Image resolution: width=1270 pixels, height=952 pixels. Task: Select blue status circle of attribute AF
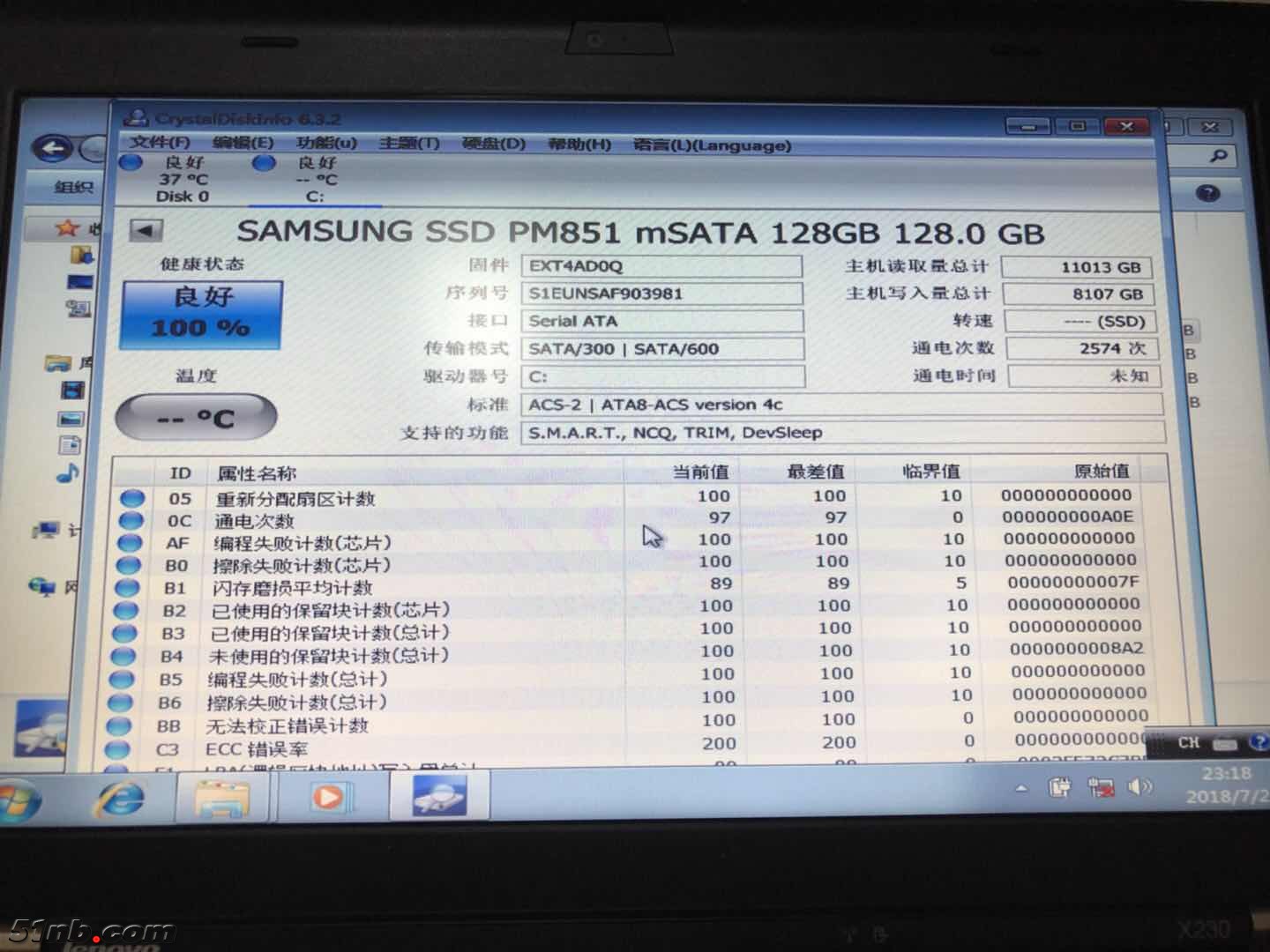click(x=129, y=543)
